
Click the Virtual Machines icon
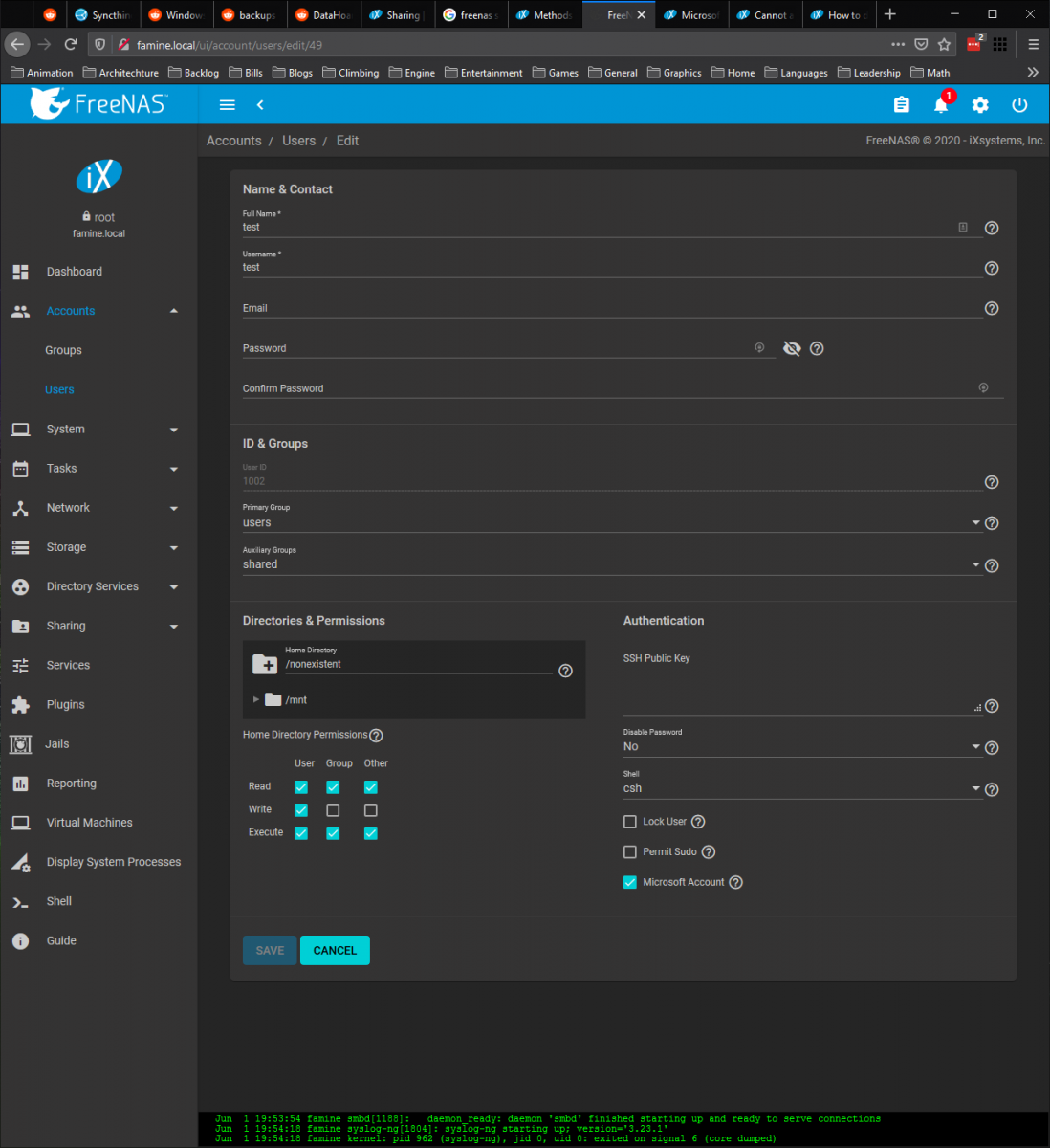(x=20, y=823)
